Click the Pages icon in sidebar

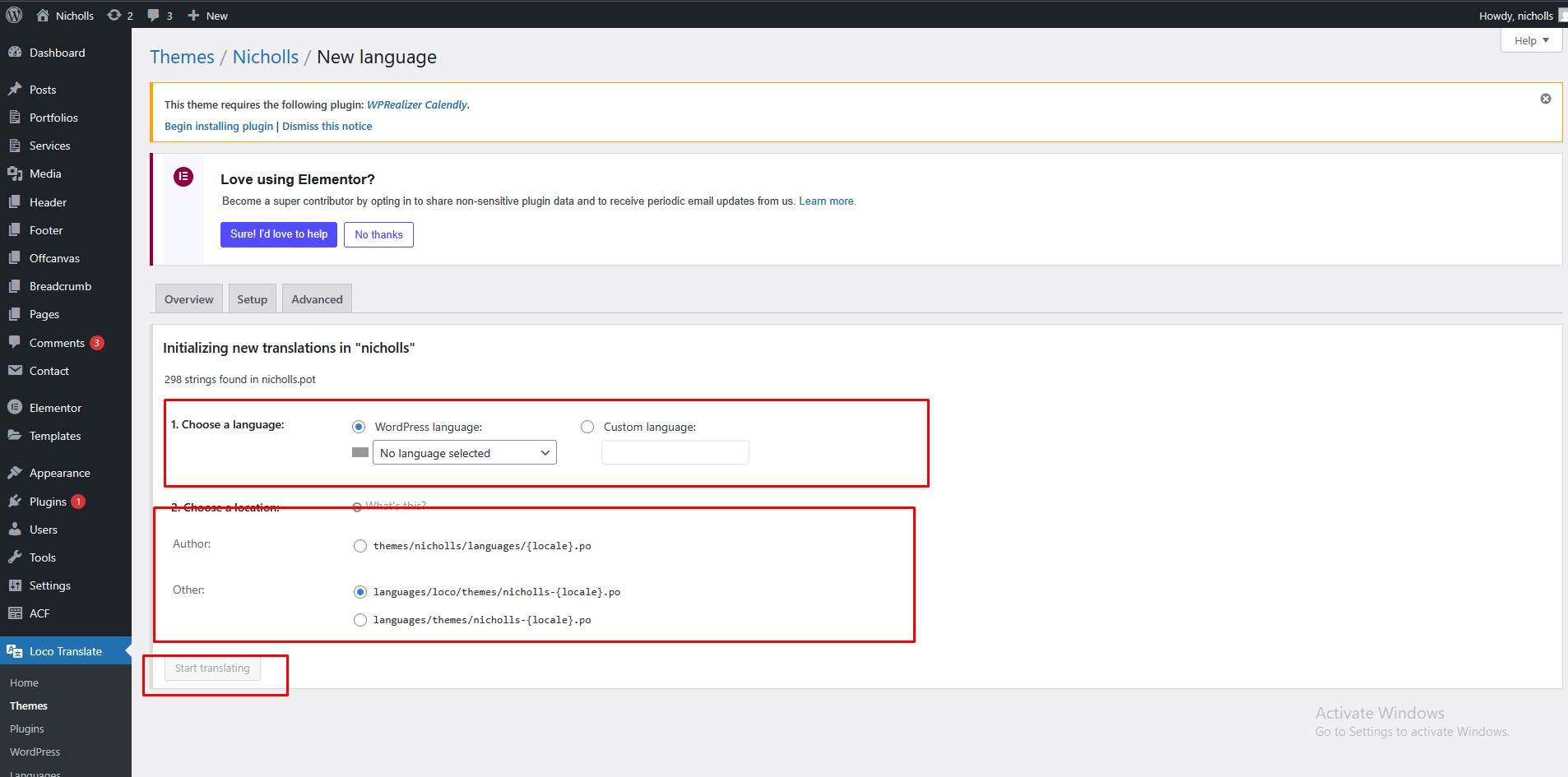15,314
